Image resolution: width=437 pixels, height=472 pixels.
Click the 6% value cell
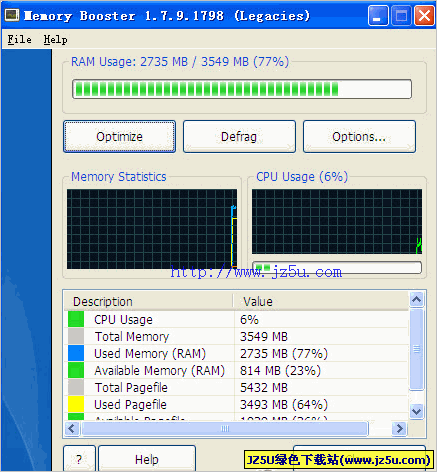249,320
